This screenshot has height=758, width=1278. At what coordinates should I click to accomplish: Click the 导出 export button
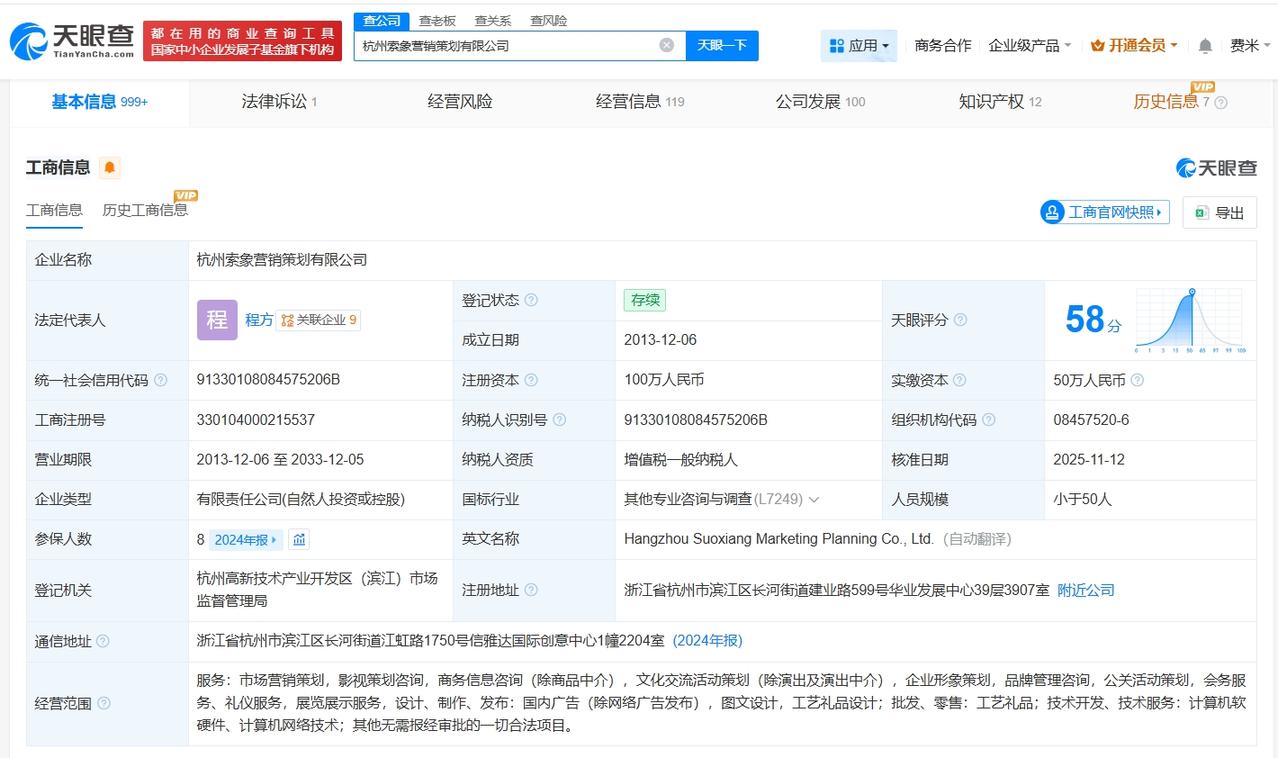coord(1219,212)
